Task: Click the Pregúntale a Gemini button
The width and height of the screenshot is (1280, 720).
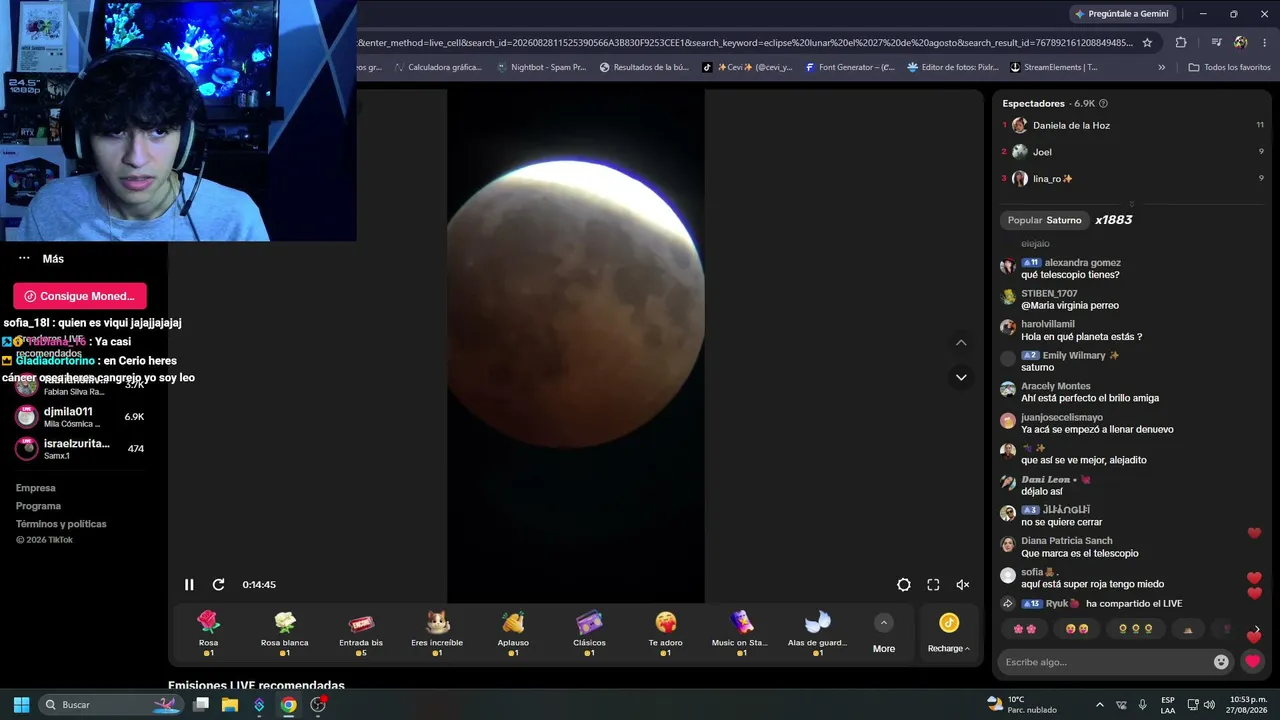Action: 1121,14
